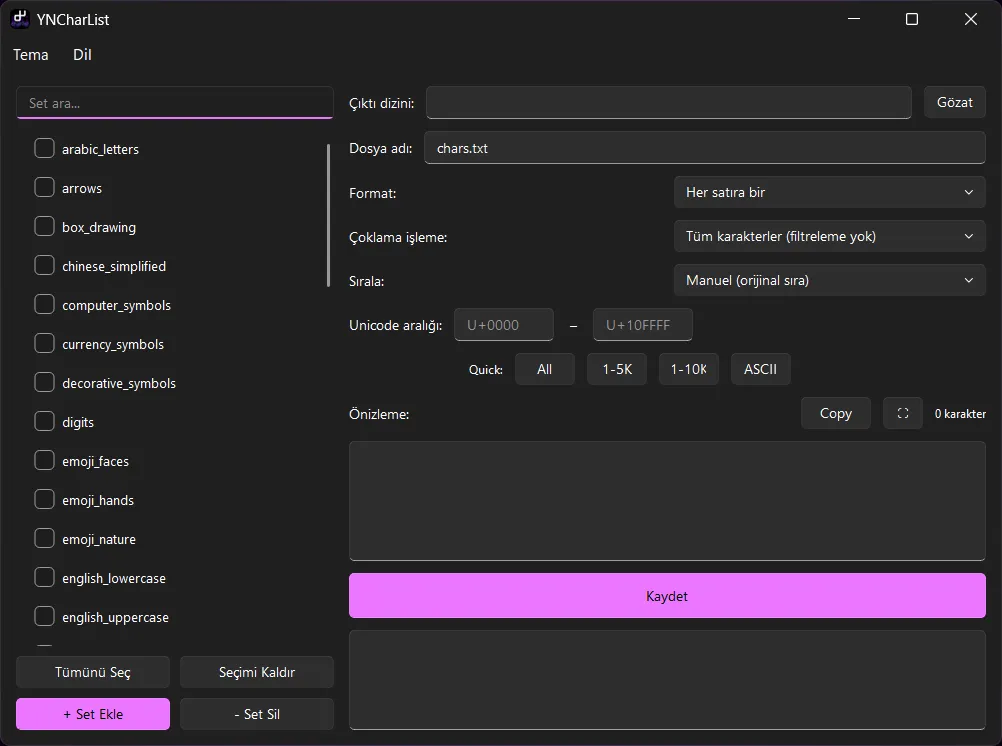The image size is (1002, 746).
Task: Click Tümünü Seç button
Action: click(93, 672)
